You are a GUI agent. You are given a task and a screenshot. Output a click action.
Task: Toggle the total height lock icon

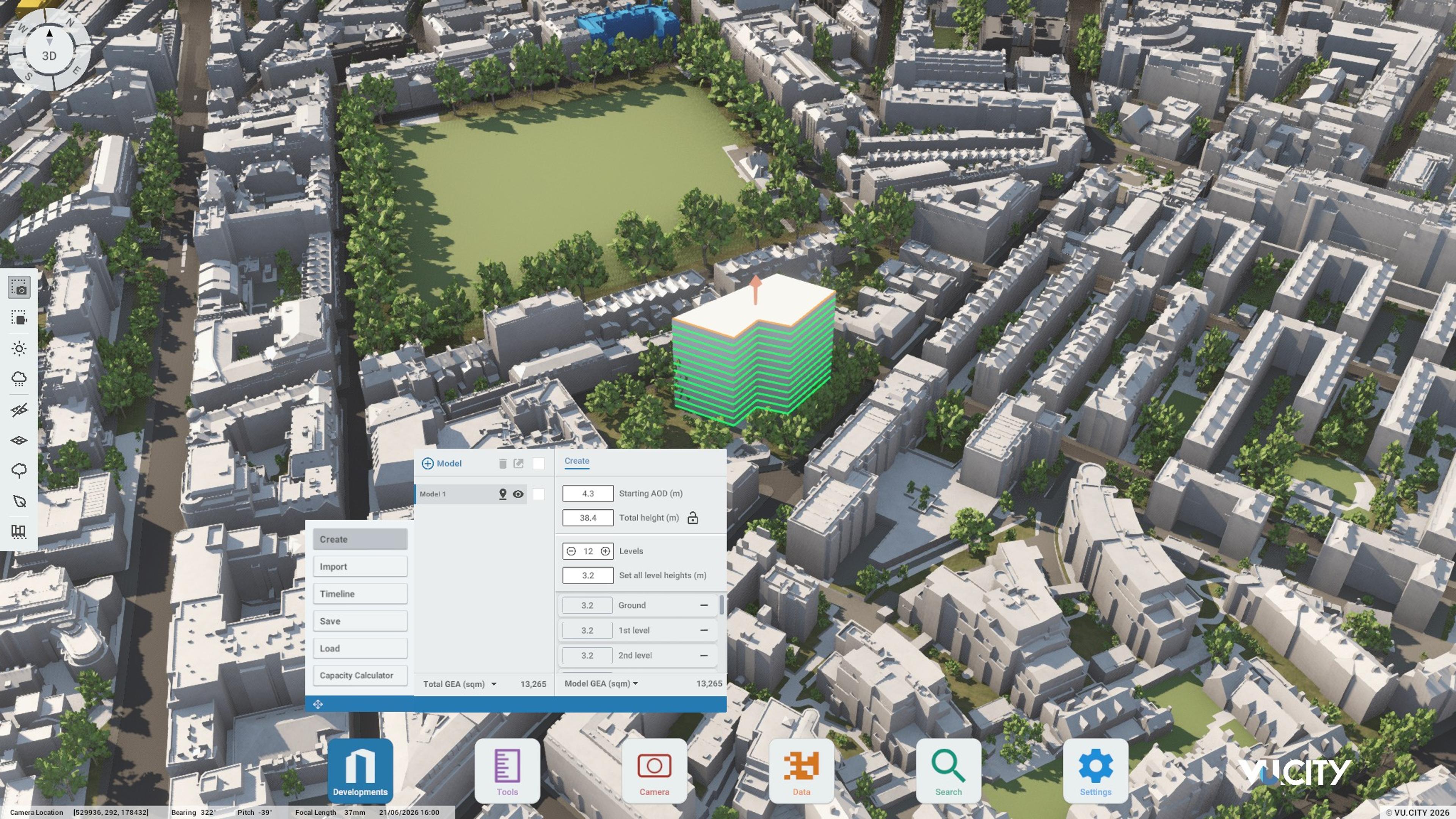pyautogui.click(x=692, y=518)
